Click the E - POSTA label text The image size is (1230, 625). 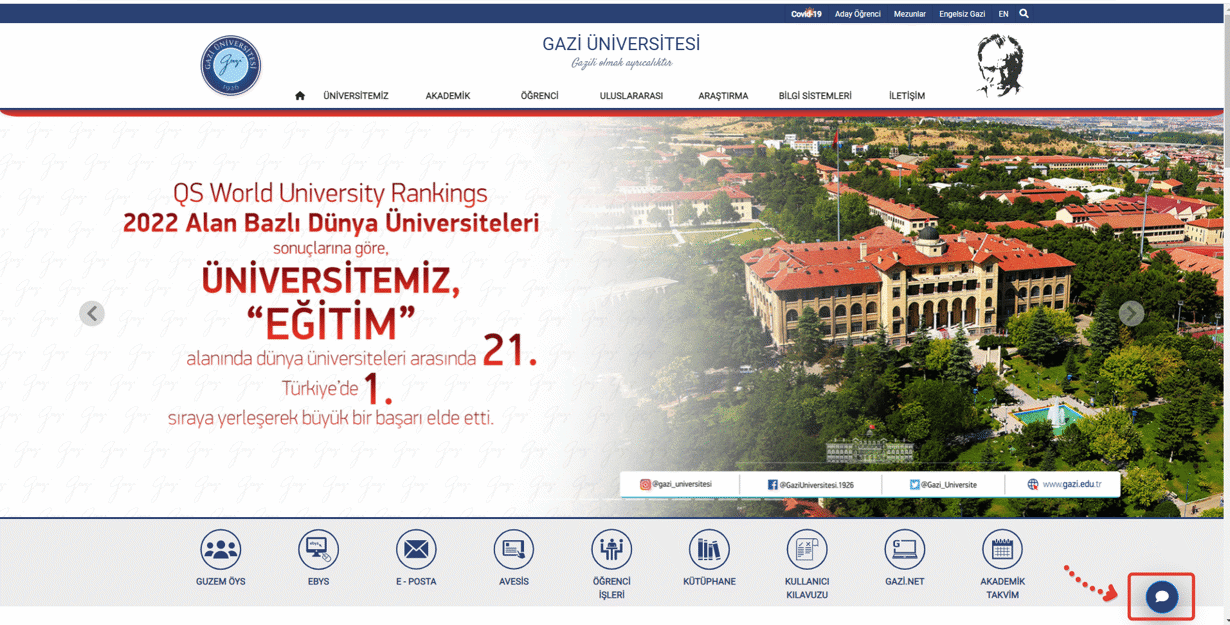[416, 581]
